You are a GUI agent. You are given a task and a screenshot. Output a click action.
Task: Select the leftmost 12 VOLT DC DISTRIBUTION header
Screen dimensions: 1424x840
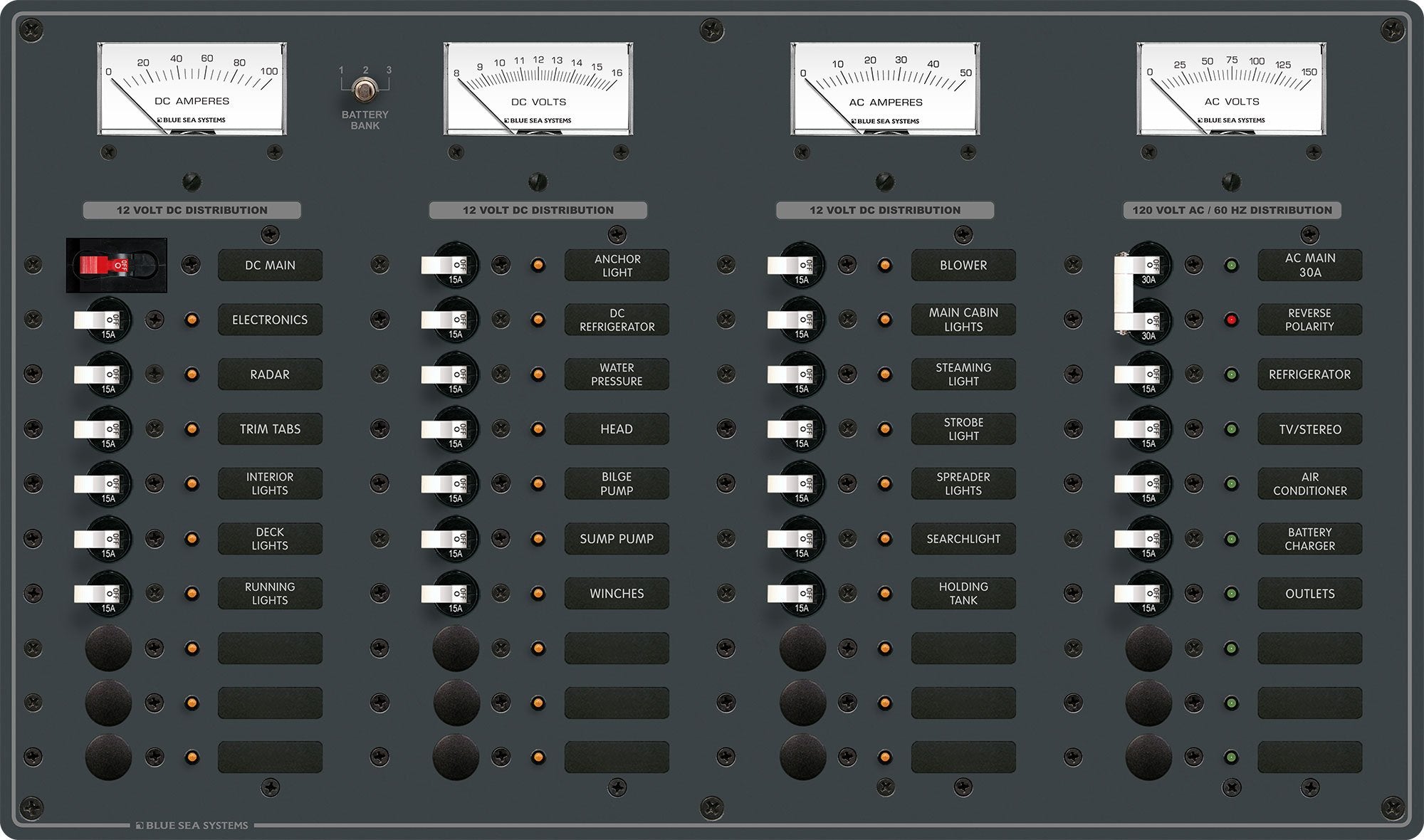[192, 210]
